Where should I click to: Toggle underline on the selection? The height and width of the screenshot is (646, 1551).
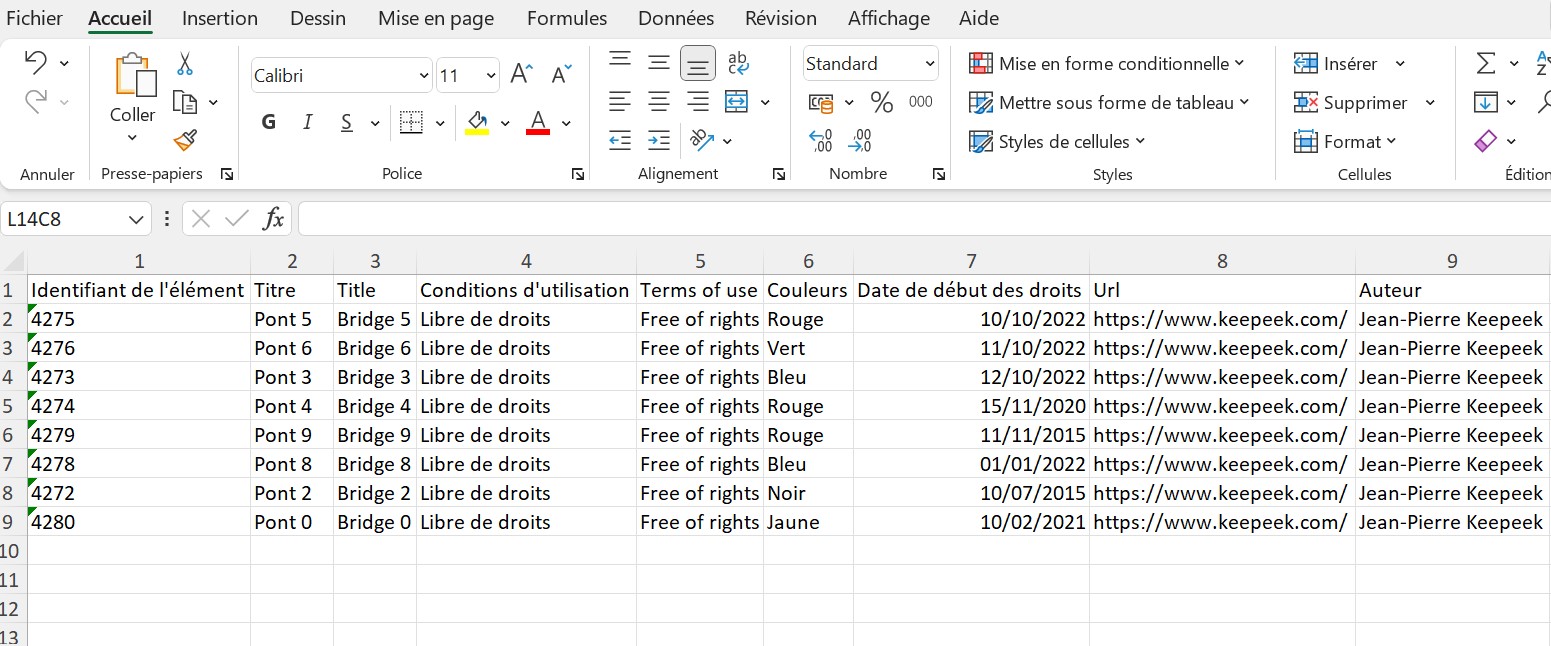pyautogui.click(x=345, y=121)
